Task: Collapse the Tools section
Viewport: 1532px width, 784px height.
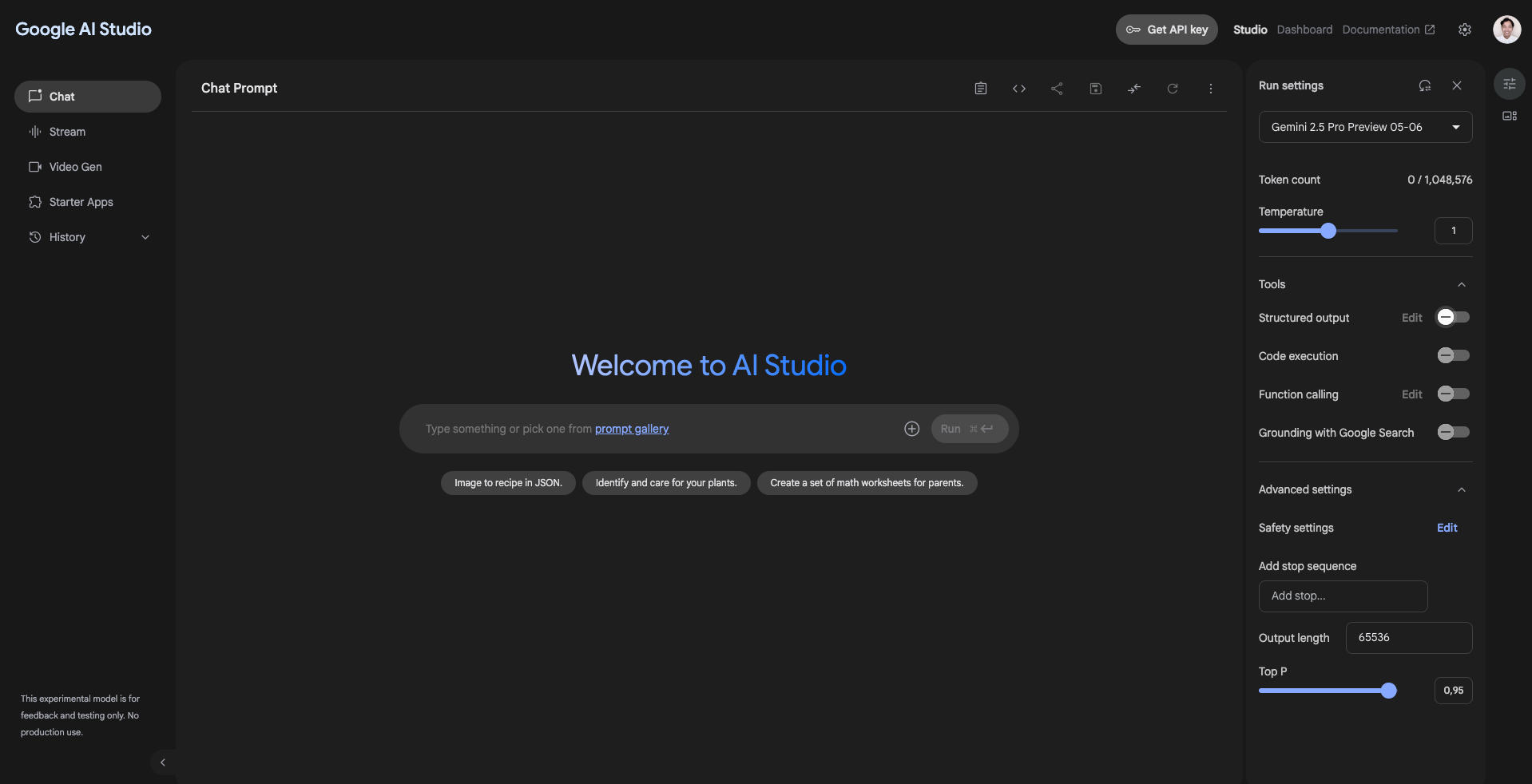Action: 1461,285
